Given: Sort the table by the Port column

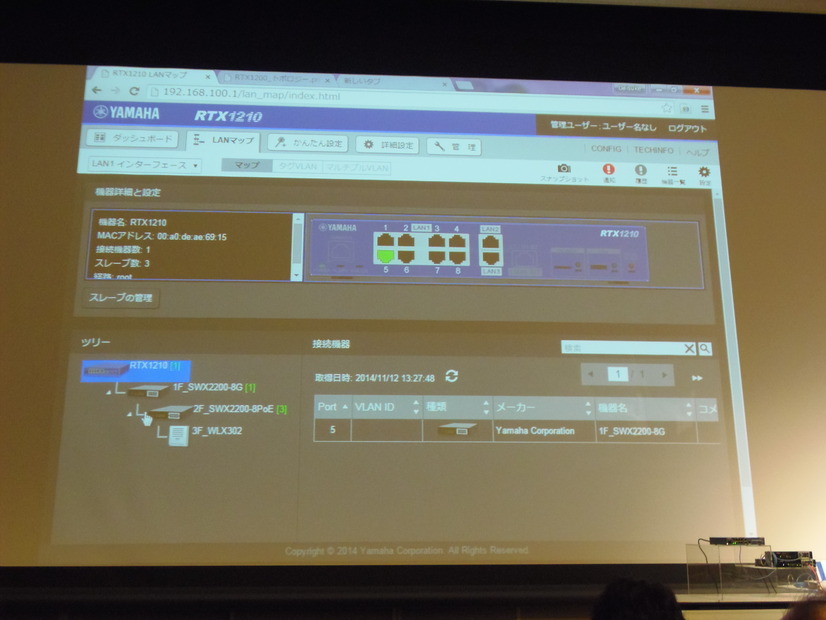Looking at the screenshot, I should point(332,407).
